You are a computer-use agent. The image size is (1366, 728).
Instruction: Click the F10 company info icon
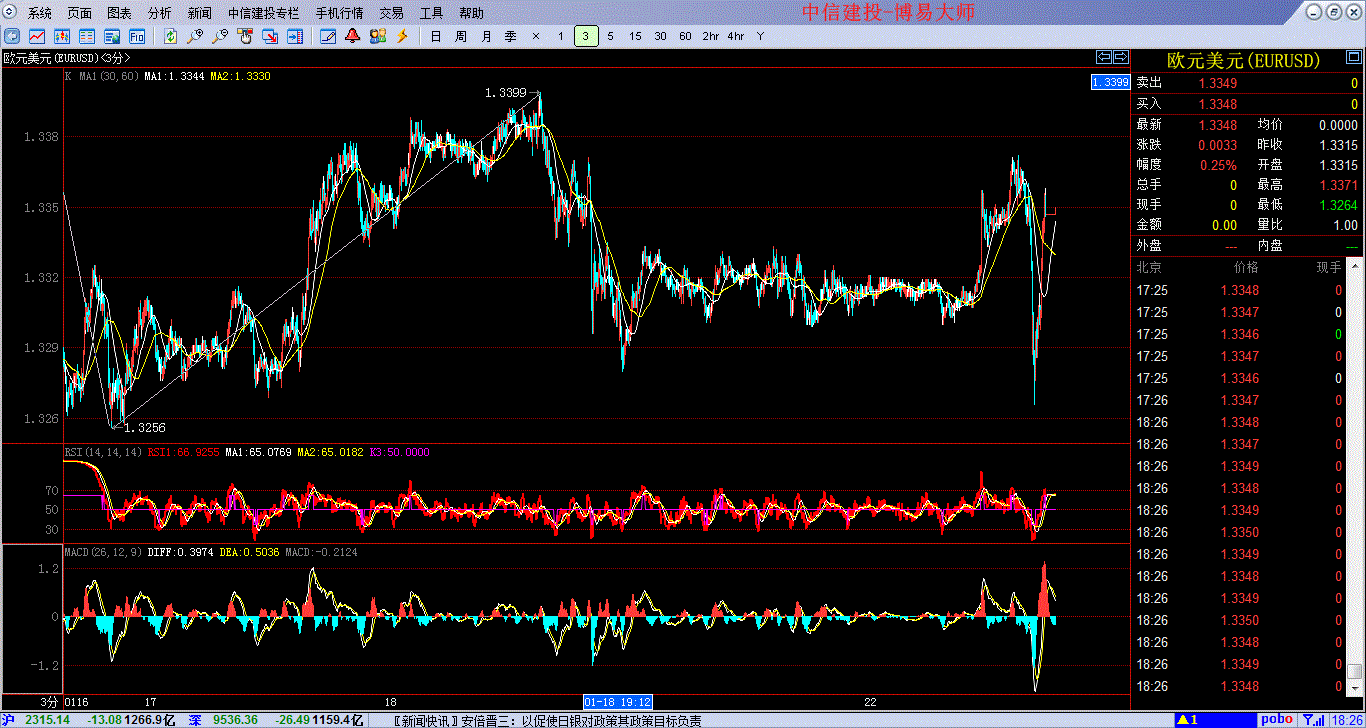pyautogui.click(x=137, y=36)
